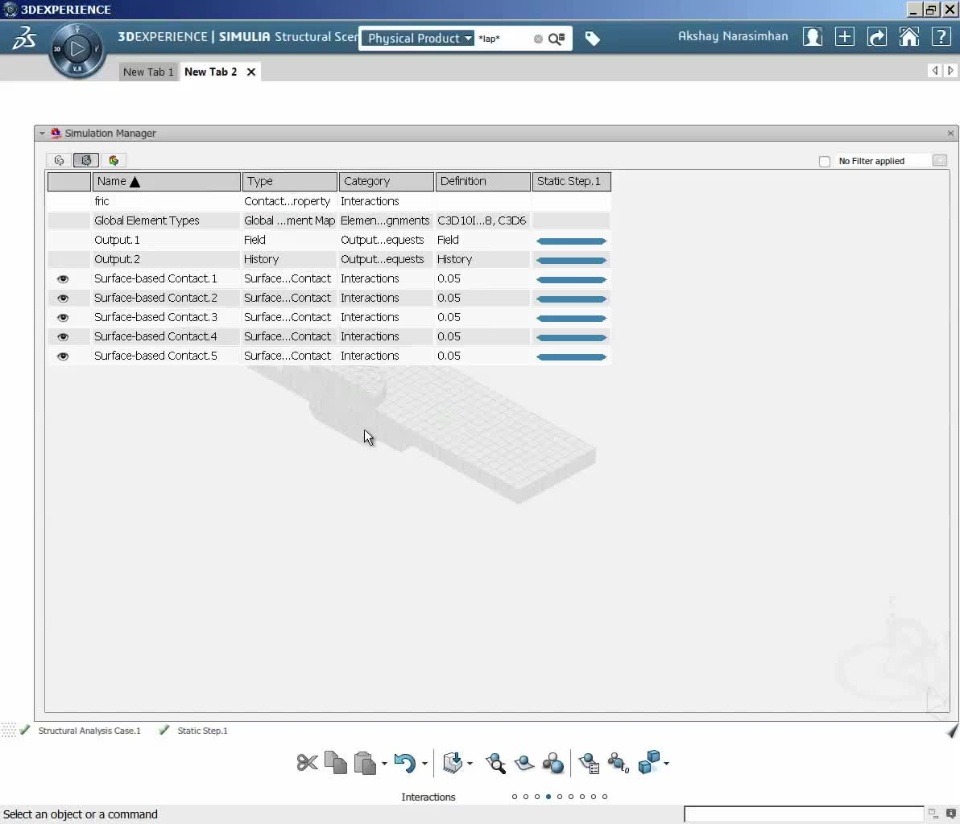This screenshot has width=960, height=824.
Task: Click the compass play button
Action: point(77,49)
